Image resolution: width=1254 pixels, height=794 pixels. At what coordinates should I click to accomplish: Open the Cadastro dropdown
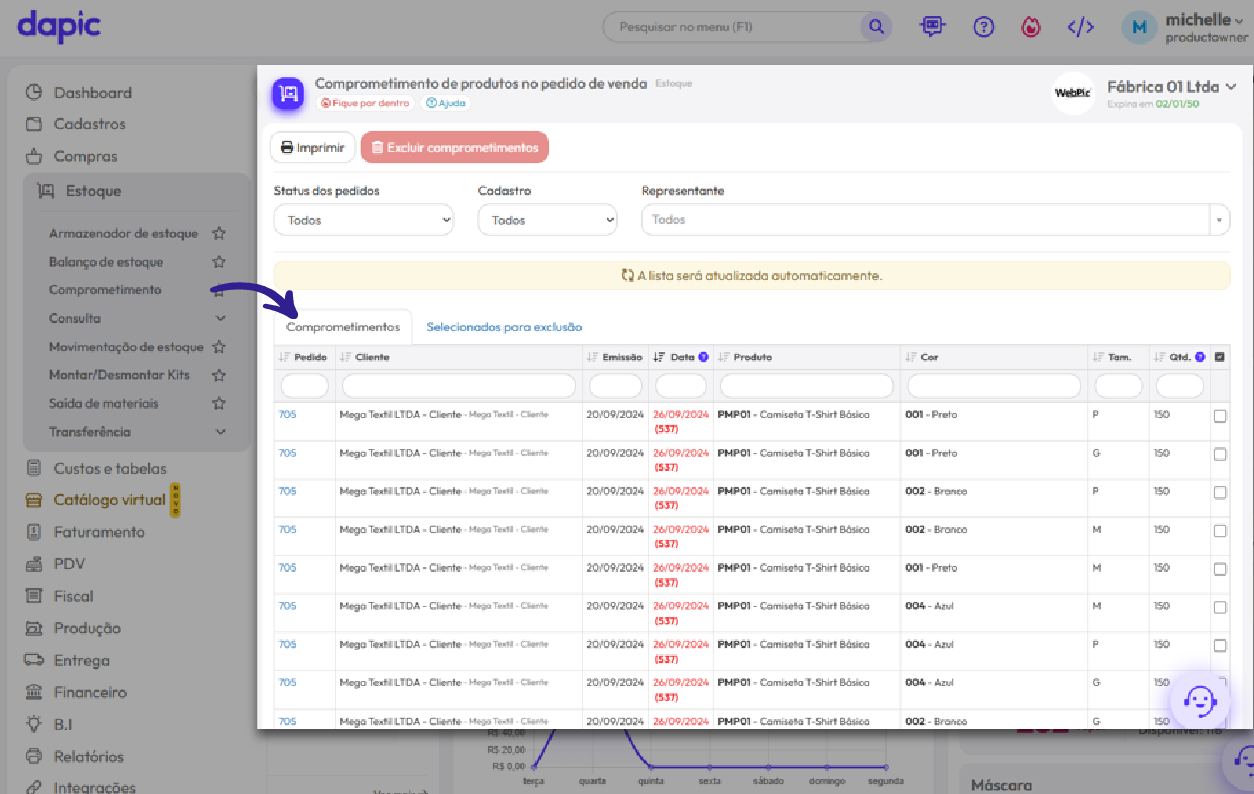tap(547, 220)
